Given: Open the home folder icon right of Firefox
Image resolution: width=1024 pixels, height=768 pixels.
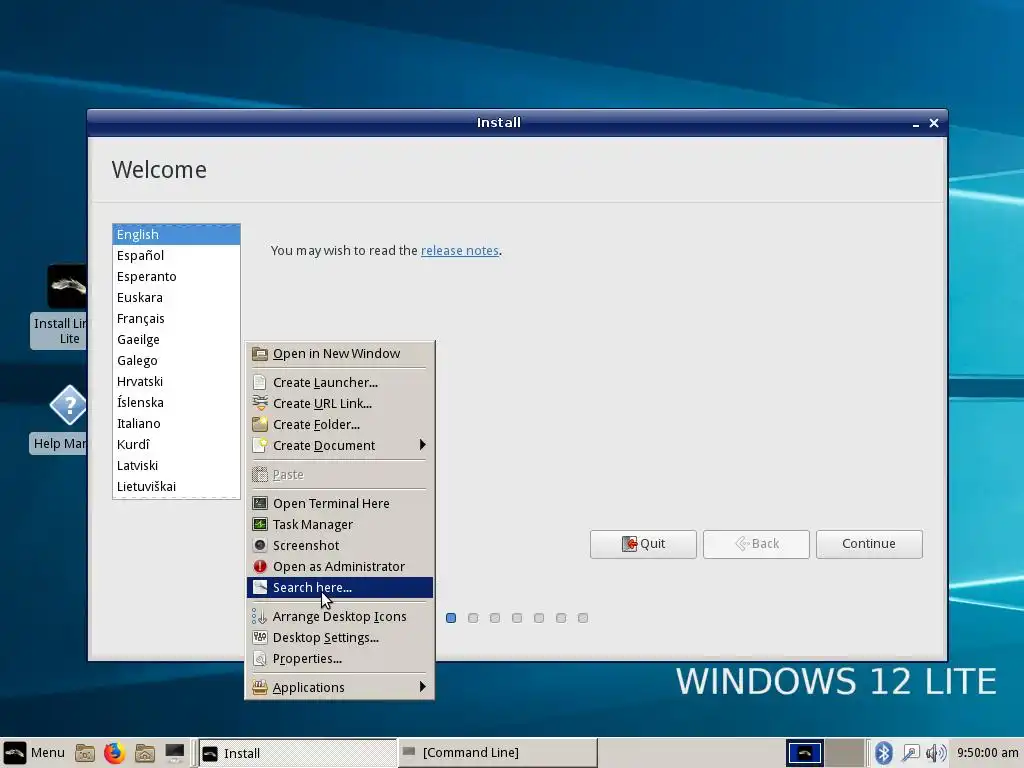Looking at the screenshot, I should [145, 753].
